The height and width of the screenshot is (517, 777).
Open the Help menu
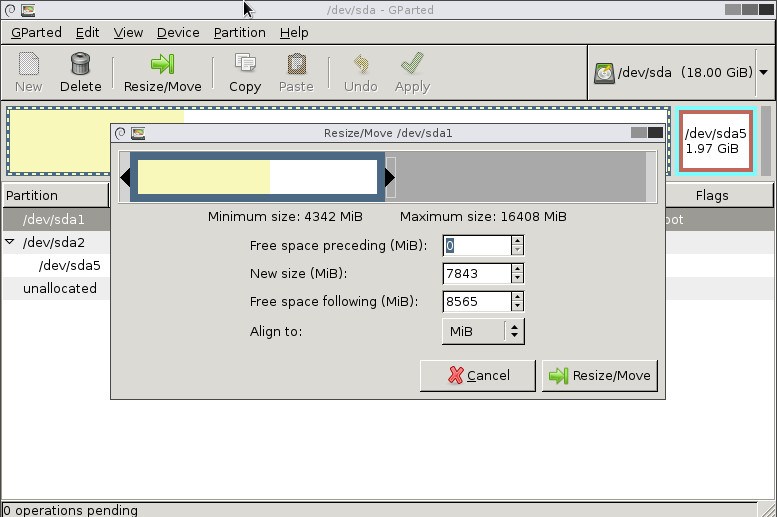point(294,33)
